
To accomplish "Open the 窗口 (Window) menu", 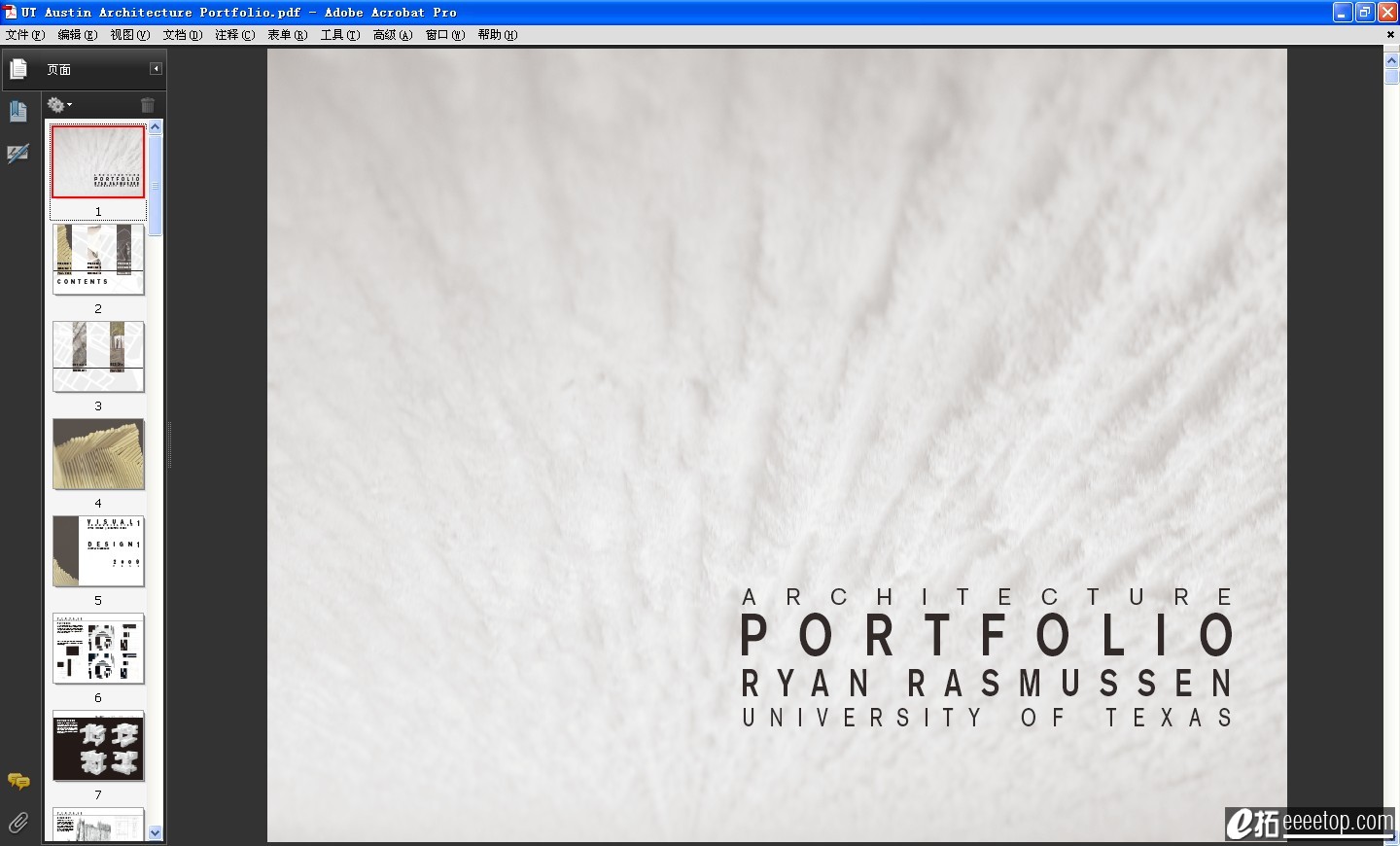I will click(445, 35).
